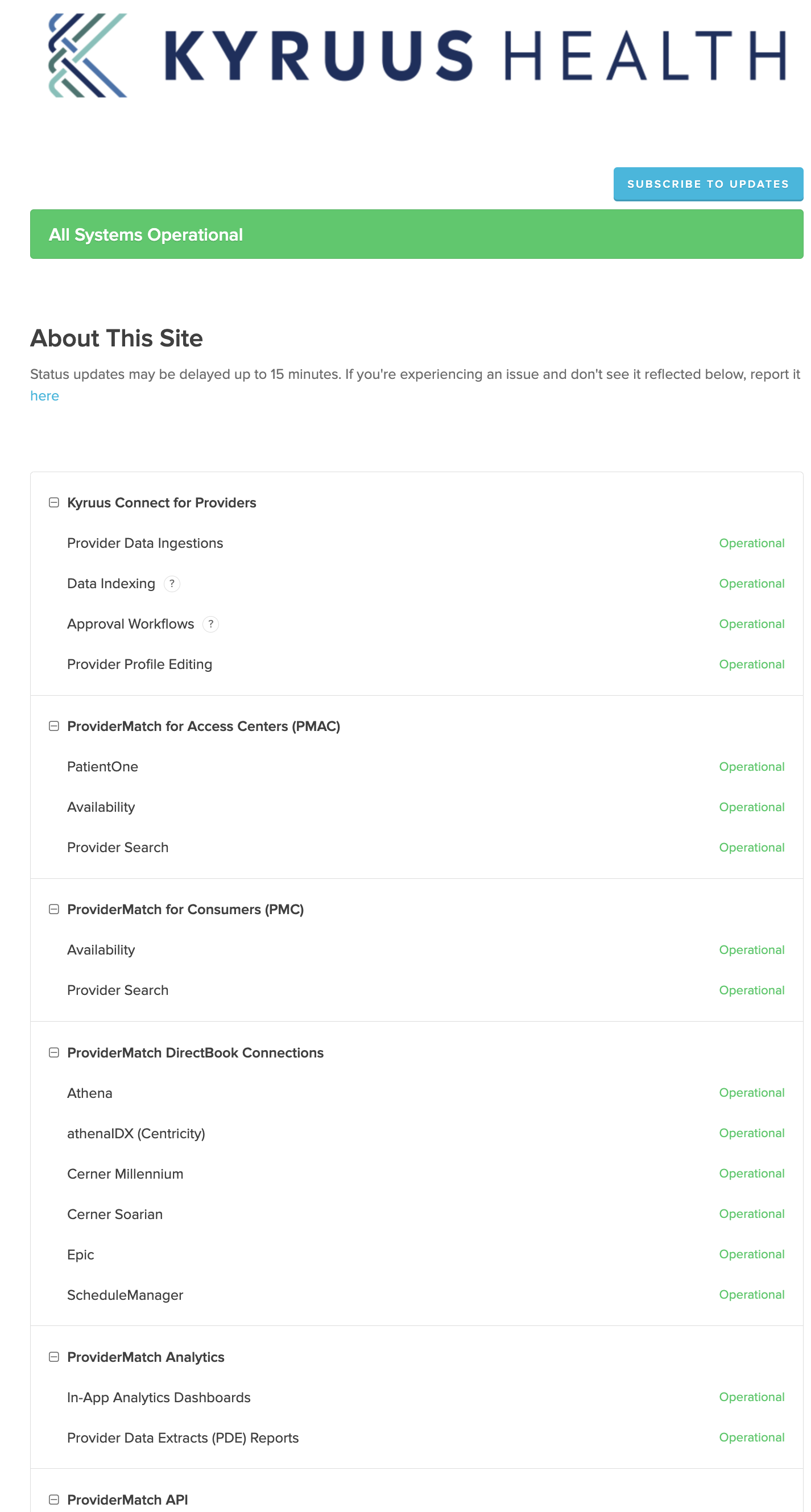Open the 'here' issue reporting link

[44, 395]
